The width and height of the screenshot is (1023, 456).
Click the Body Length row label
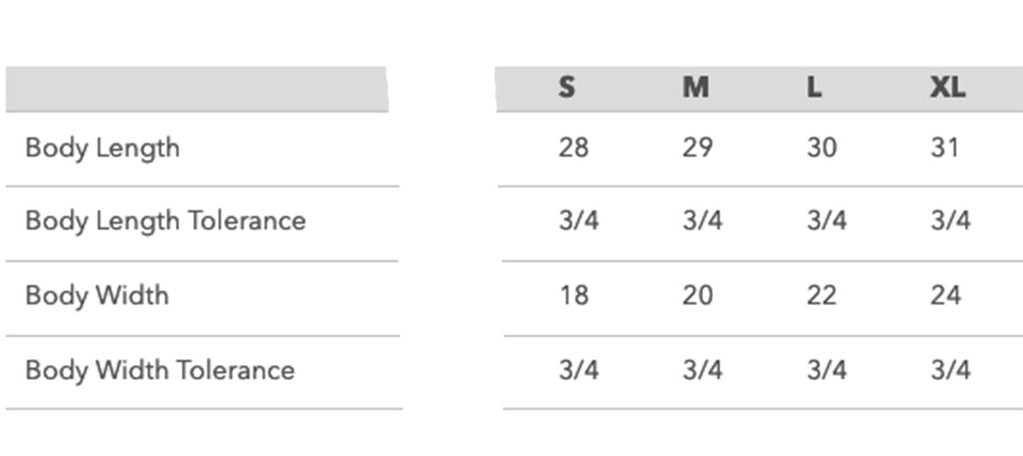pos(102,148)
